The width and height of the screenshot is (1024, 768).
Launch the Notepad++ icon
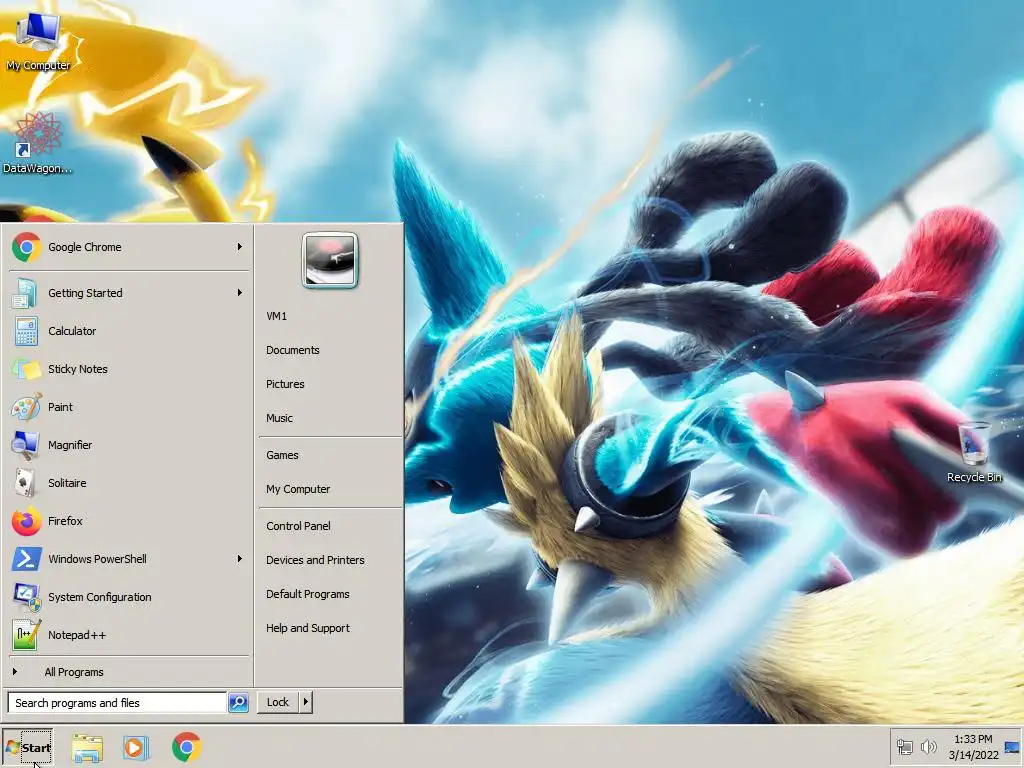click(26, 635)
